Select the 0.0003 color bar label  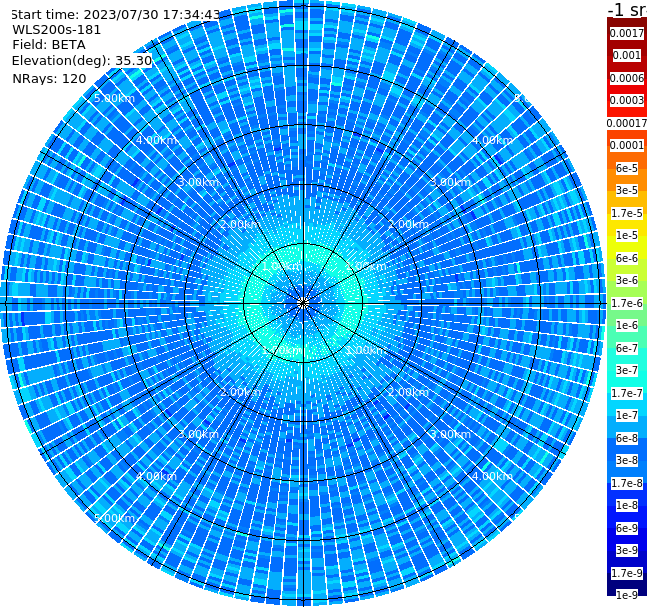[627, 100]
